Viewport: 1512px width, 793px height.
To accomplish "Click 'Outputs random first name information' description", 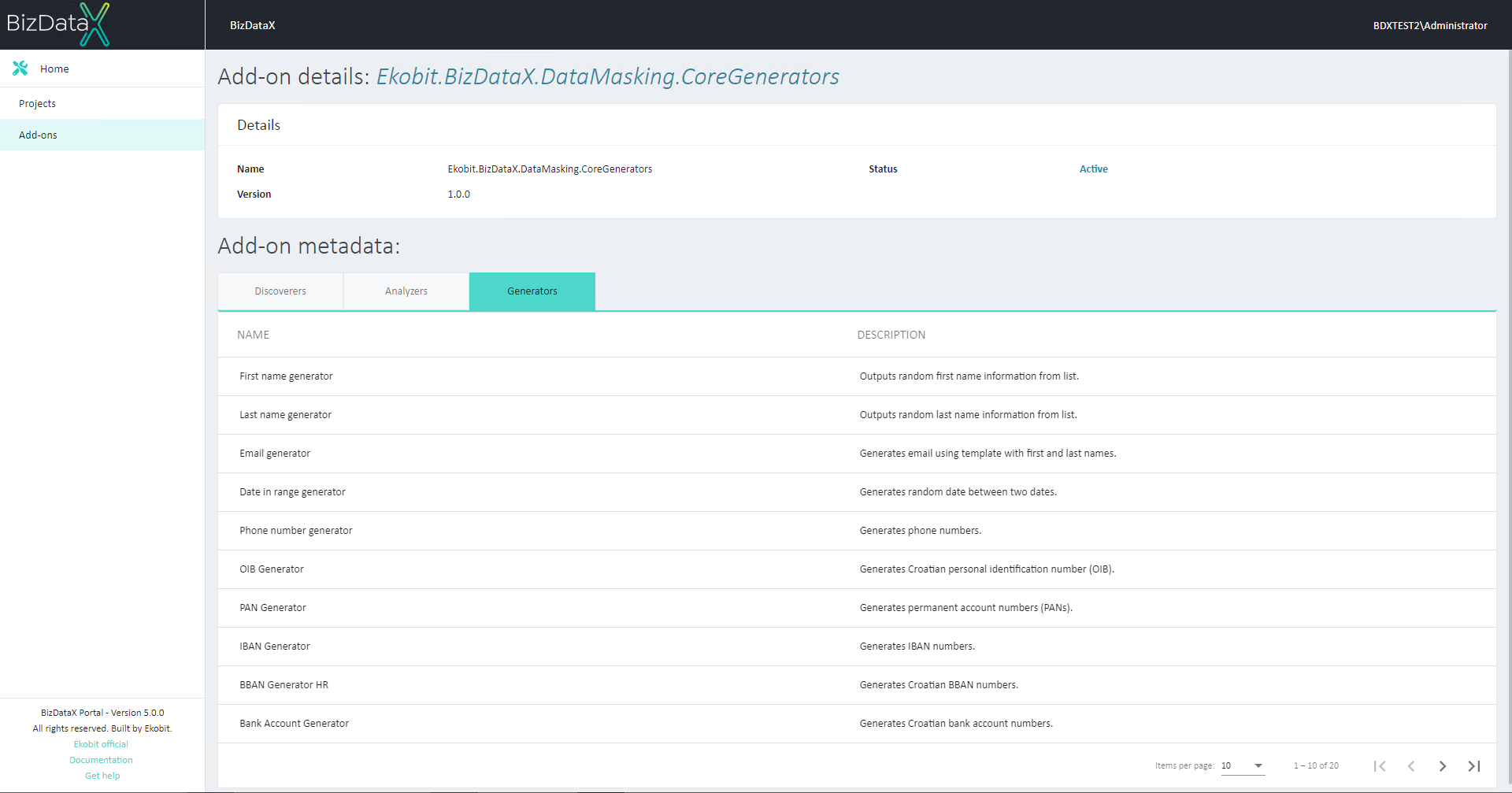I will tap(969, 376).
